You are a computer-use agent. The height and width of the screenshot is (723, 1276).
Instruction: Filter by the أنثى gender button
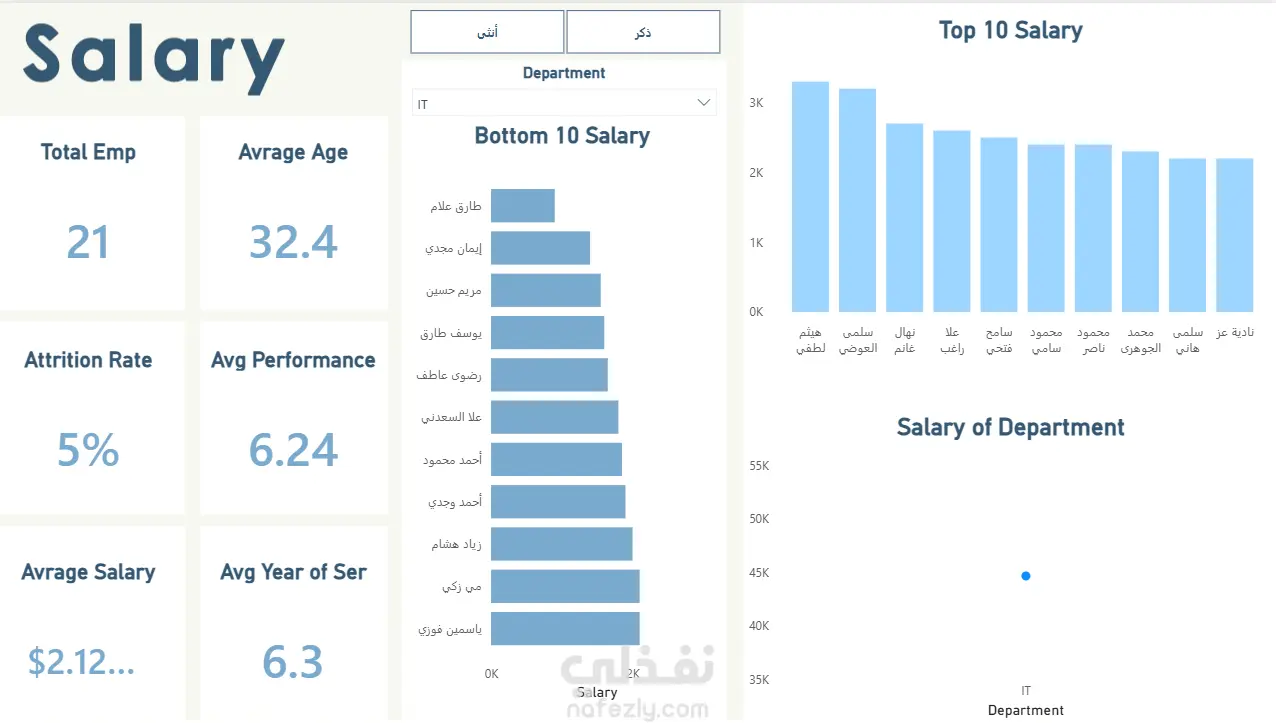[487, 32]
